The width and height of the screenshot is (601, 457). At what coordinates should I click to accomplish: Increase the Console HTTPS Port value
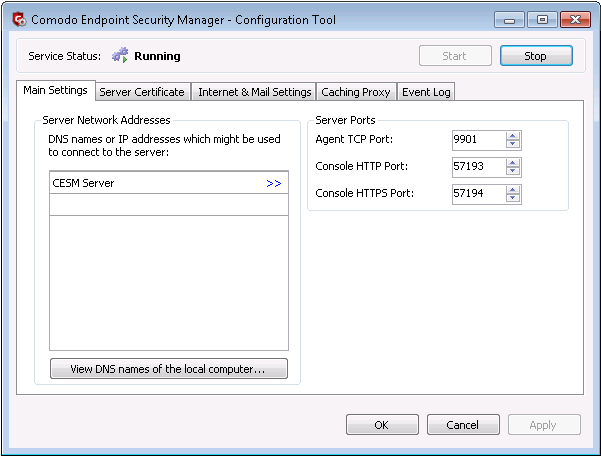513,189
